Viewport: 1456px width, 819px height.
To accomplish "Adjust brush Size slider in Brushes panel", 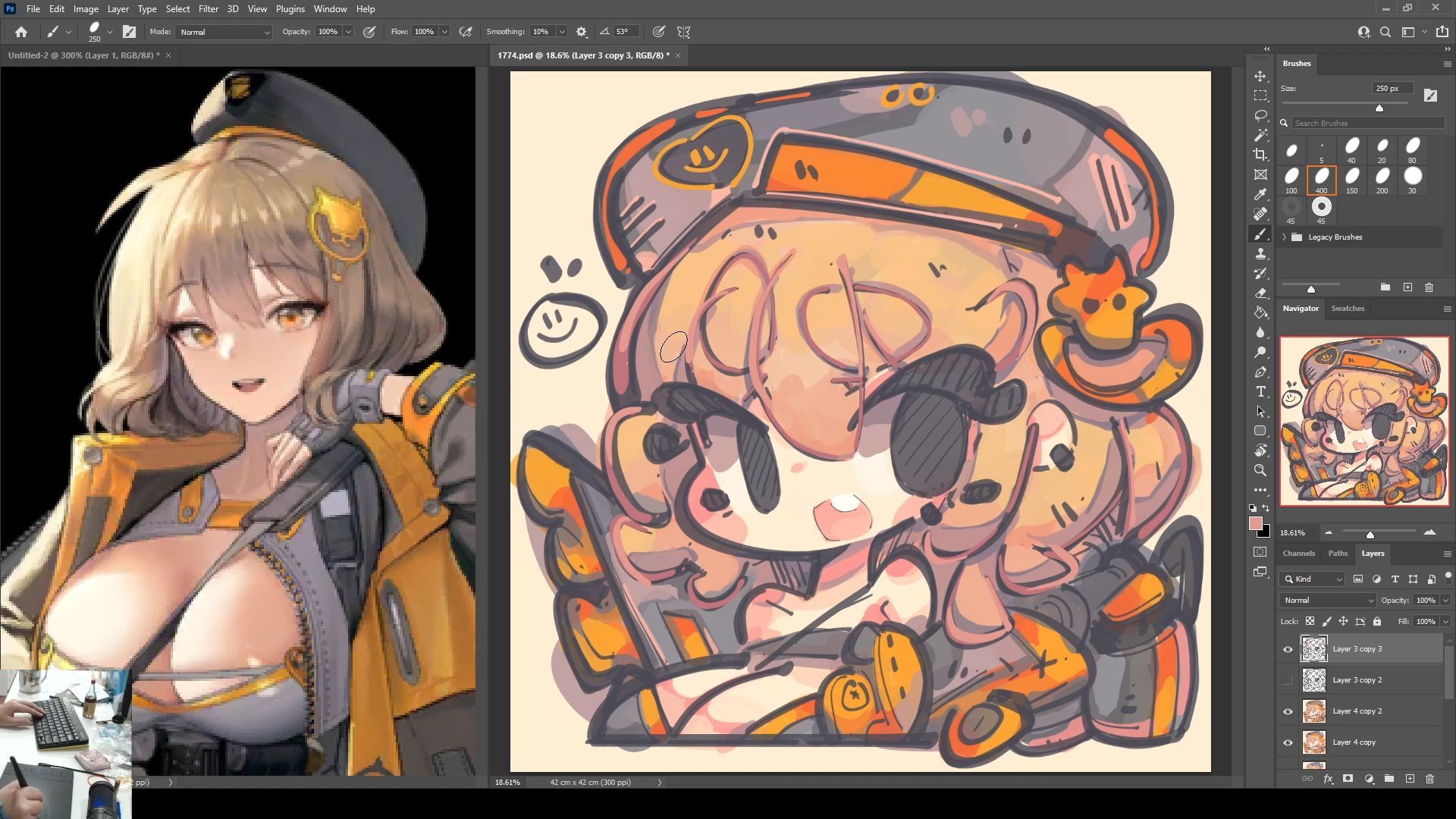I will [1379, 108].
